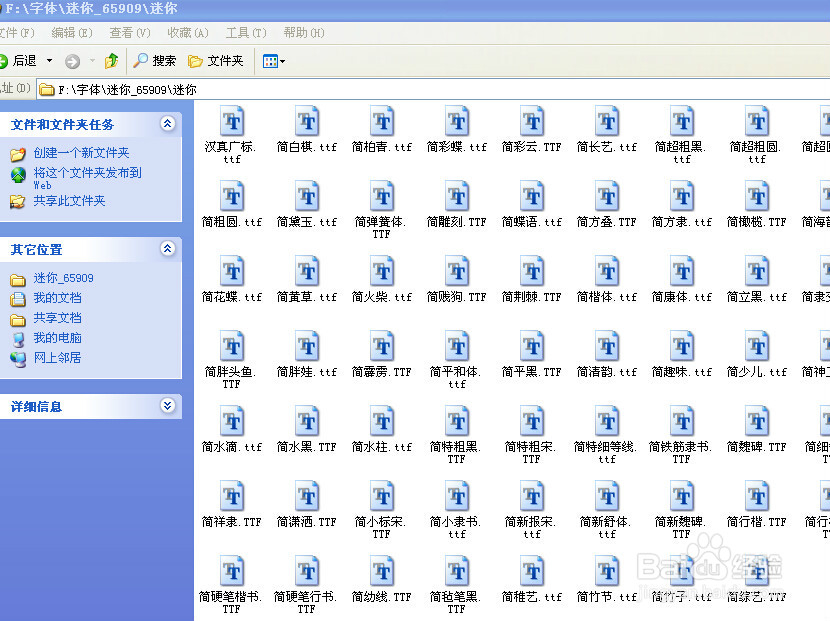This screenshot has height=621, width=830.
Task: Collapse the 文件和文件夹任务 panel
Action: pos(167,124)
